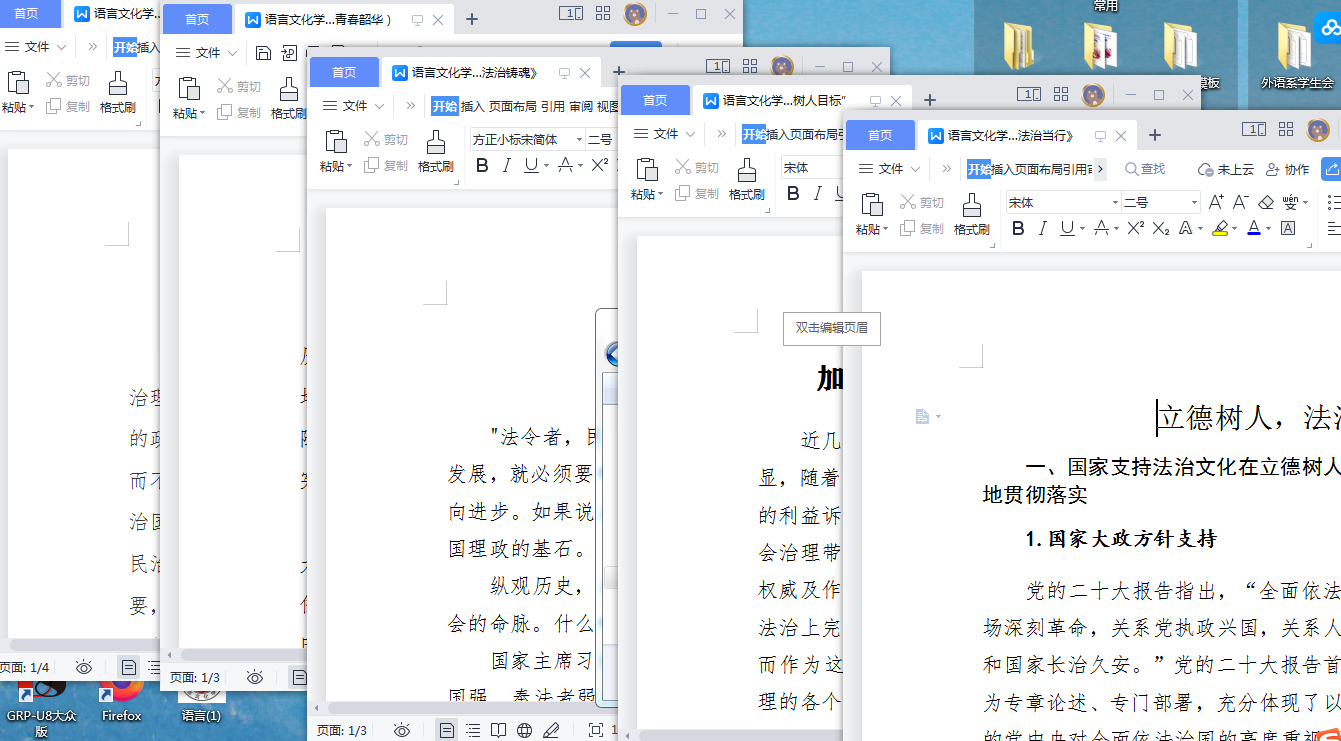
Task: Open the 引用 tab in the 法治铸魂 window
Action: click(552, 106)
